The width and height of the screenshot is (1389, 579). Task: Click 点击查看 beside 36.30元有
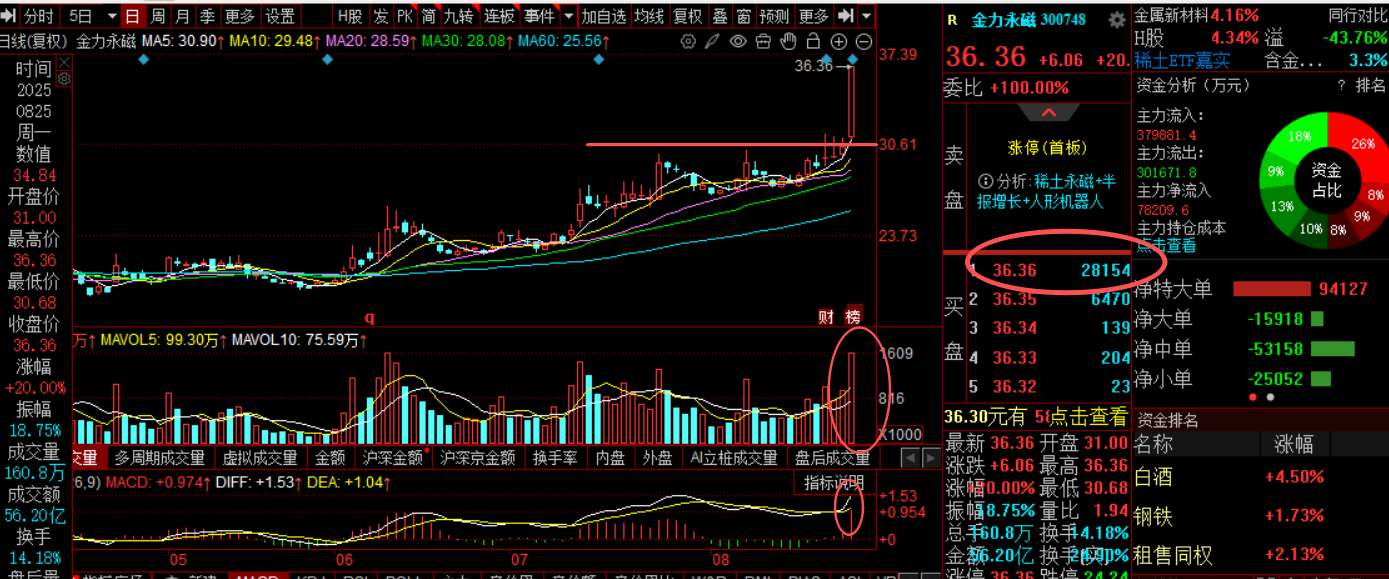click(1087, 417)
